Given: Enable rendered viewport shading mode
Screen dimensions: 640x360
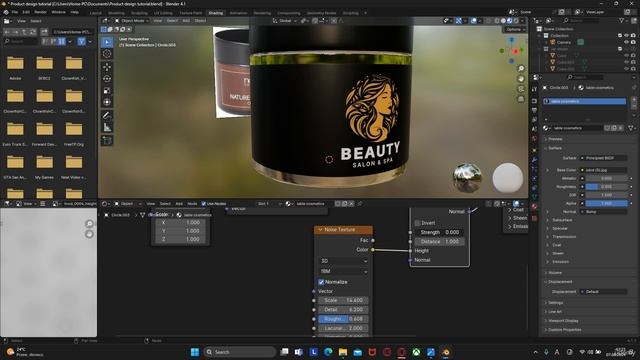Looking at the screenshot, I should coord(516,20).
